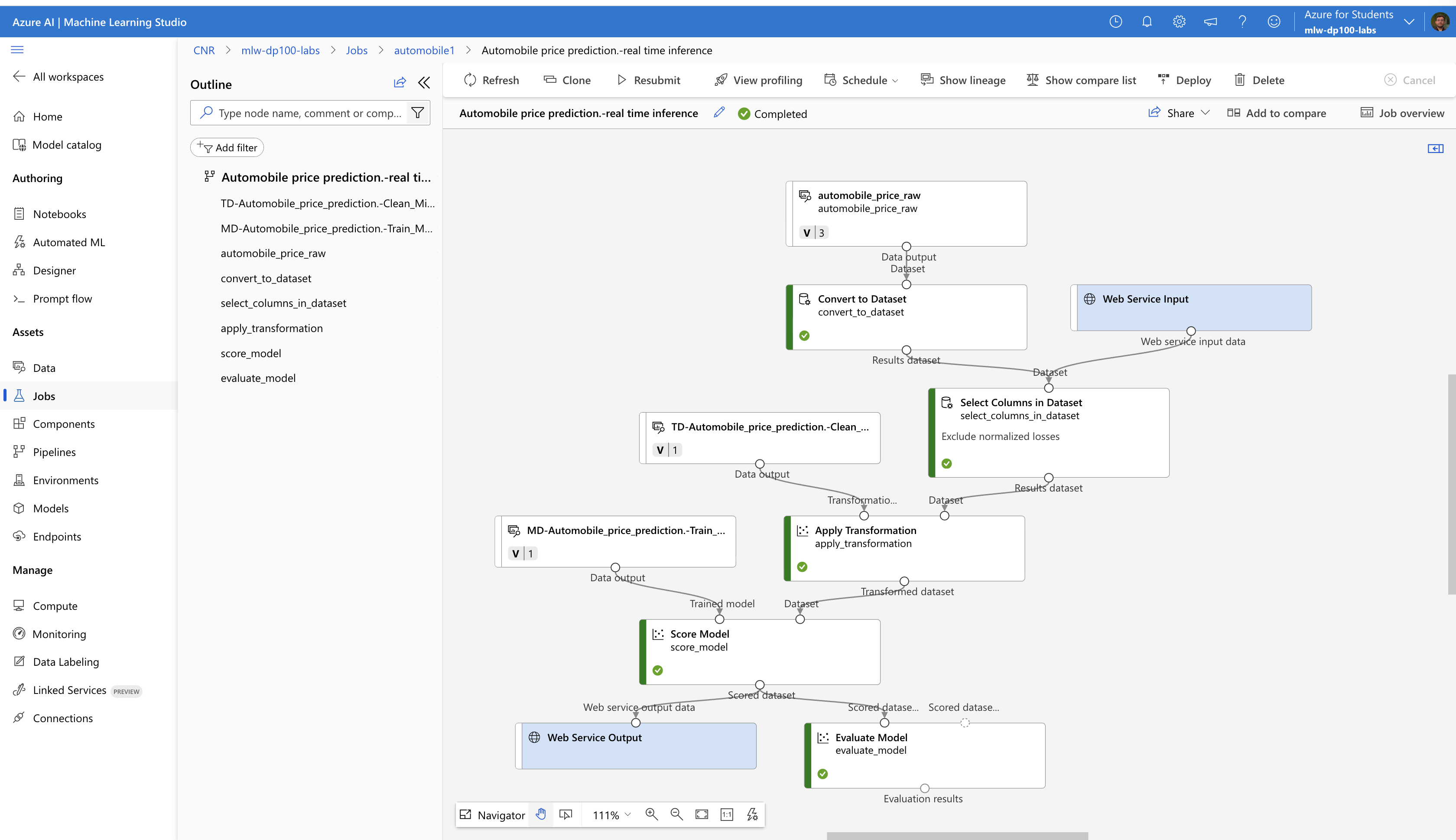This screenshot has width=1456, height=840.
Task: Click the horizontal scrollbar under the canvas
Action: (x=957, y=835)
